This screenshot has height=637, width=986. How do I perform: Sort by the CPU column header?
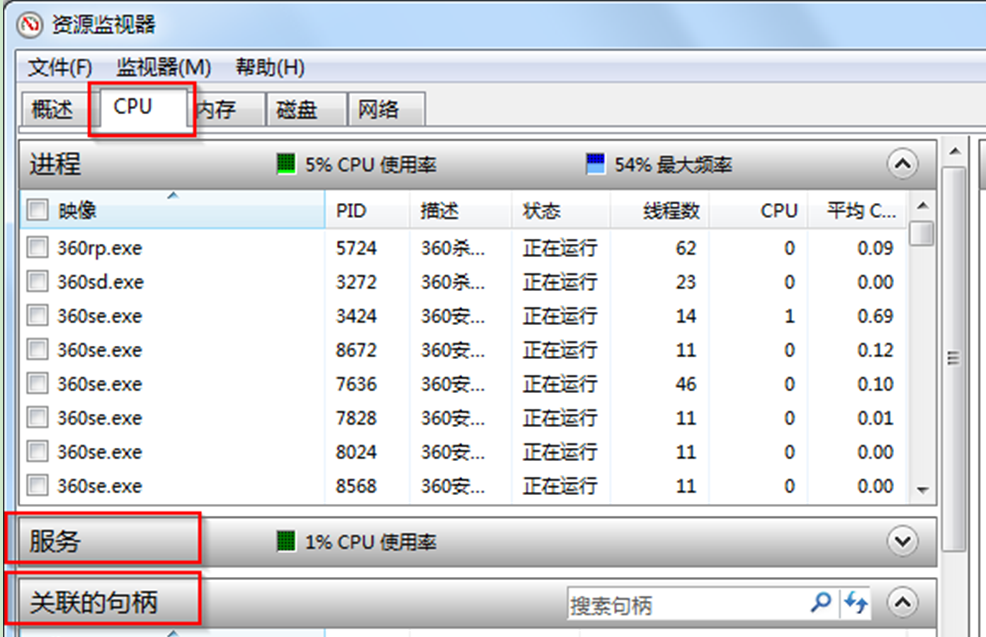[759, 210]
